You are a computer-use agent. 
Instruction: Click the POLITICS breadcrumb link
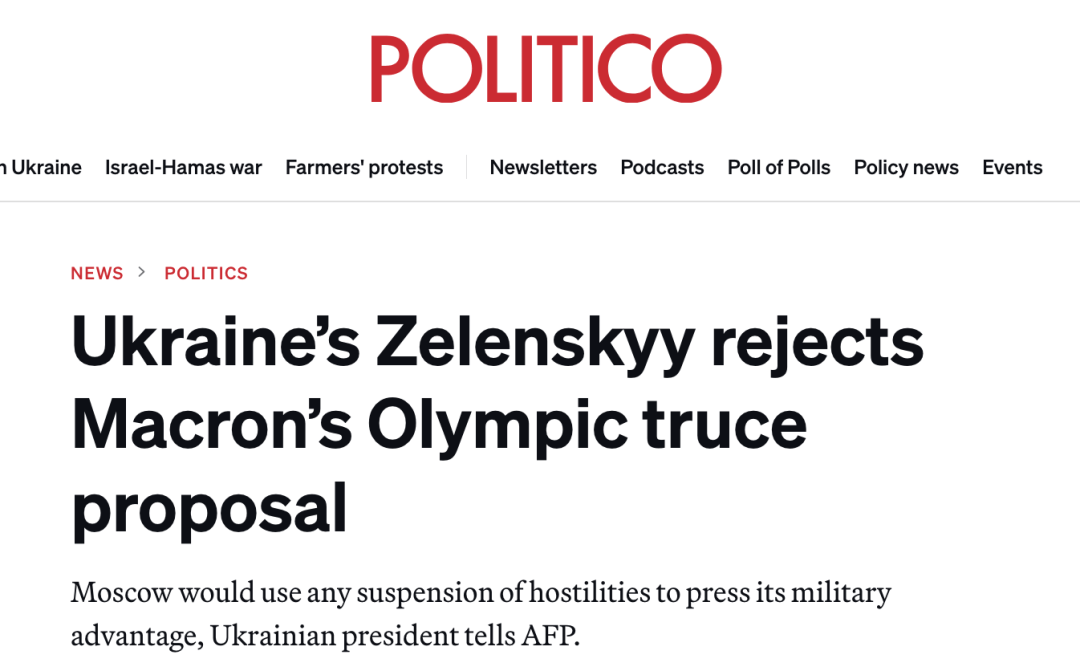coord(206,273)
